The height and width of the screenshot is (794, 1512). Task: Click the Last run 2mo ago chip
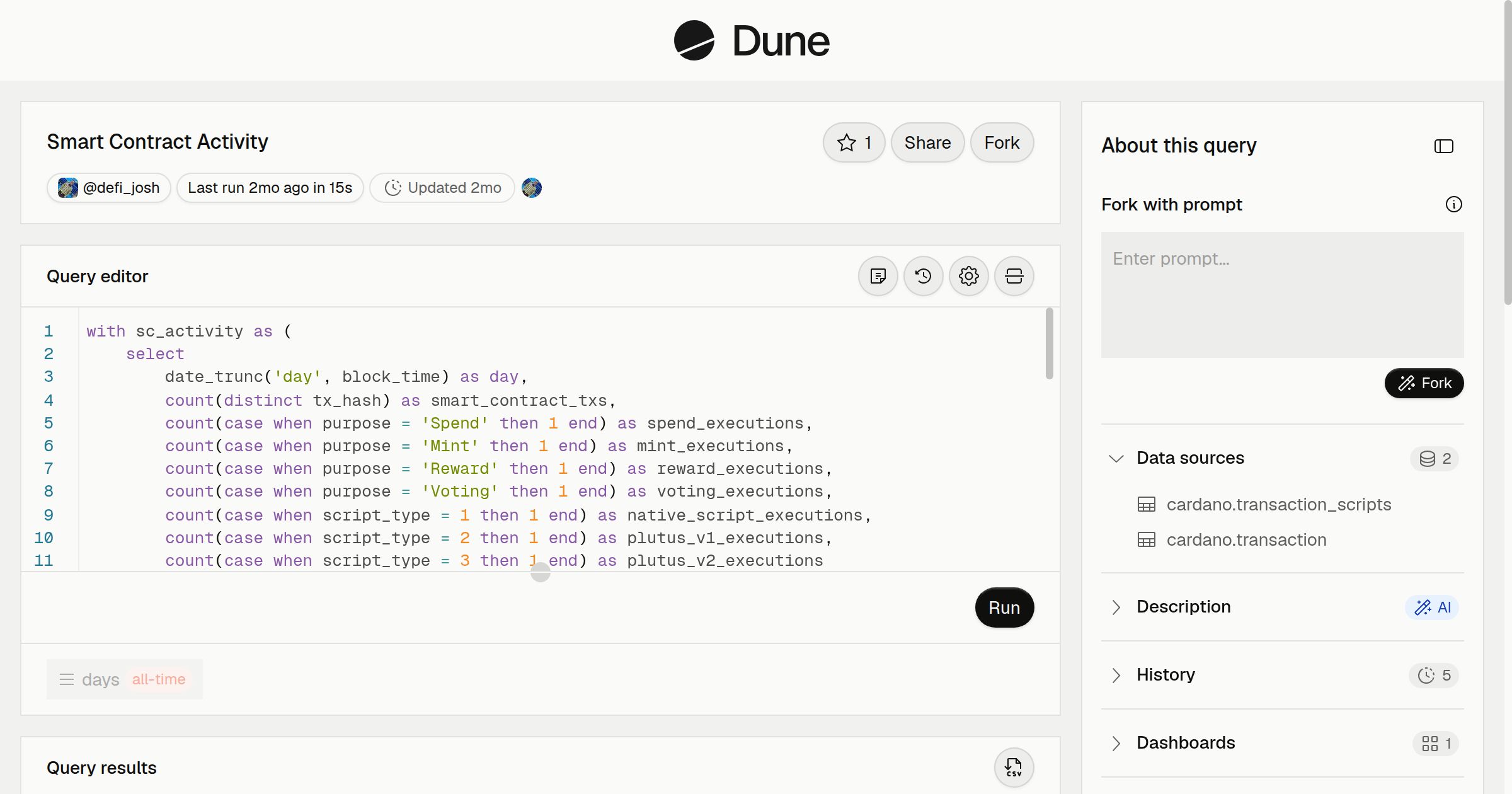(x=270, y=188)
